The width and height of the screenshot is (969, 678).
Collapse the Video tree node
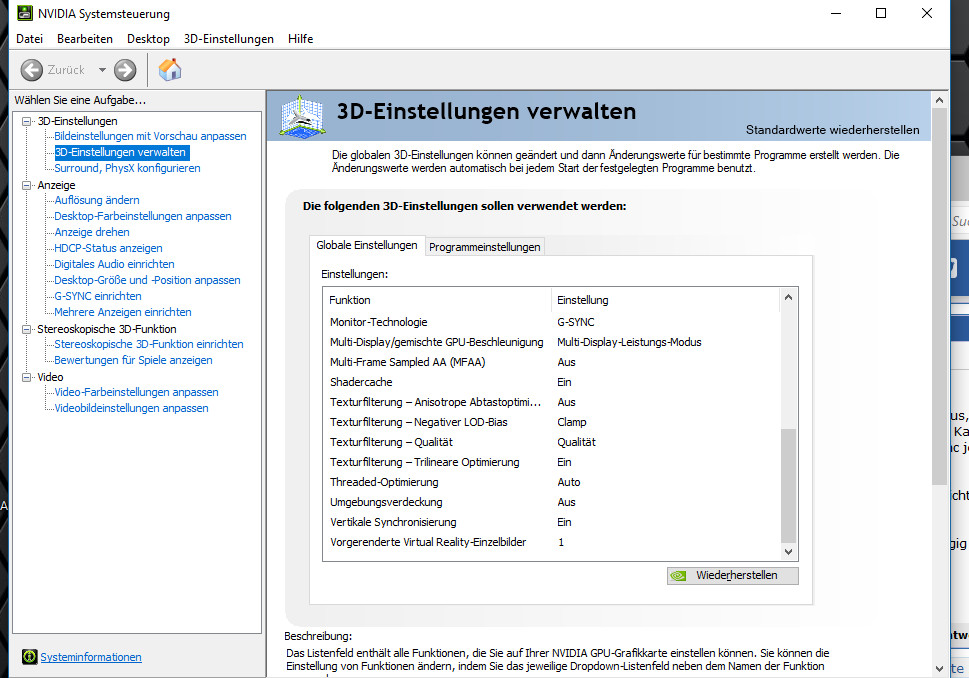[26, 377]
